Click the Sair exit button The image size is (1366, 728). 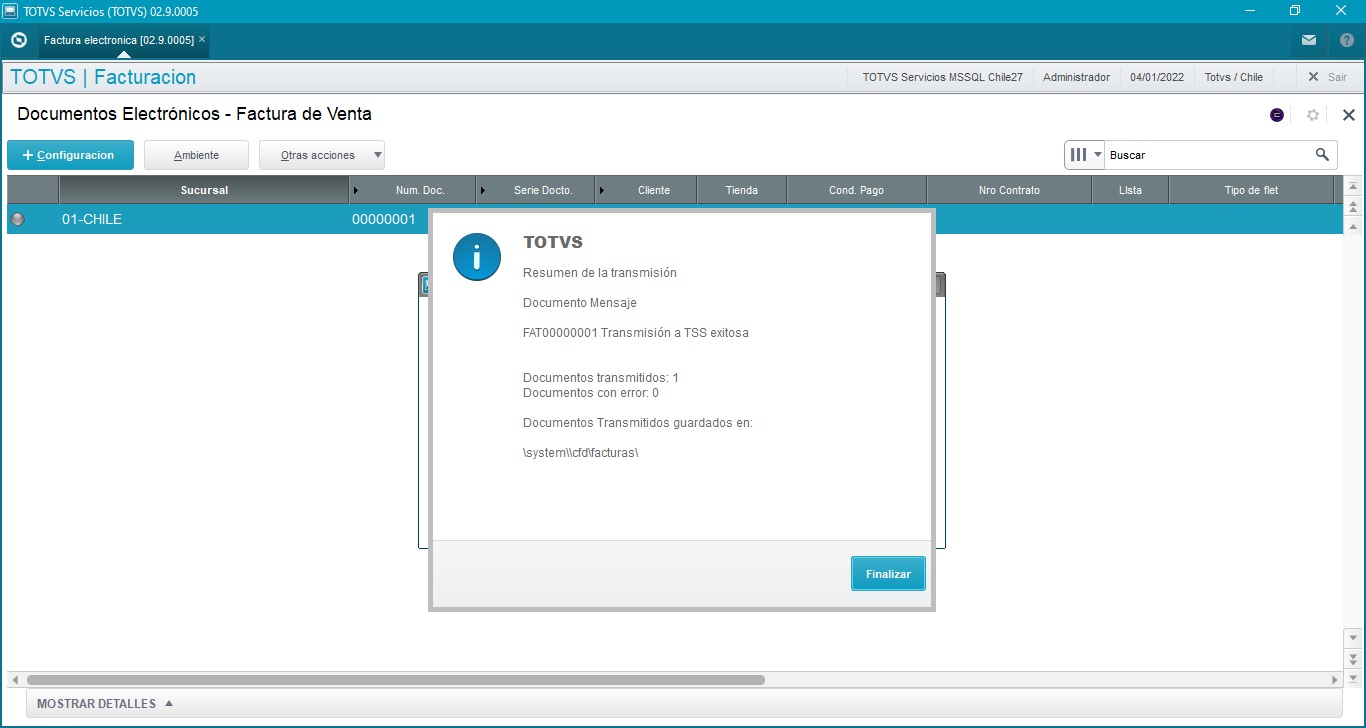click(1327, 77)
